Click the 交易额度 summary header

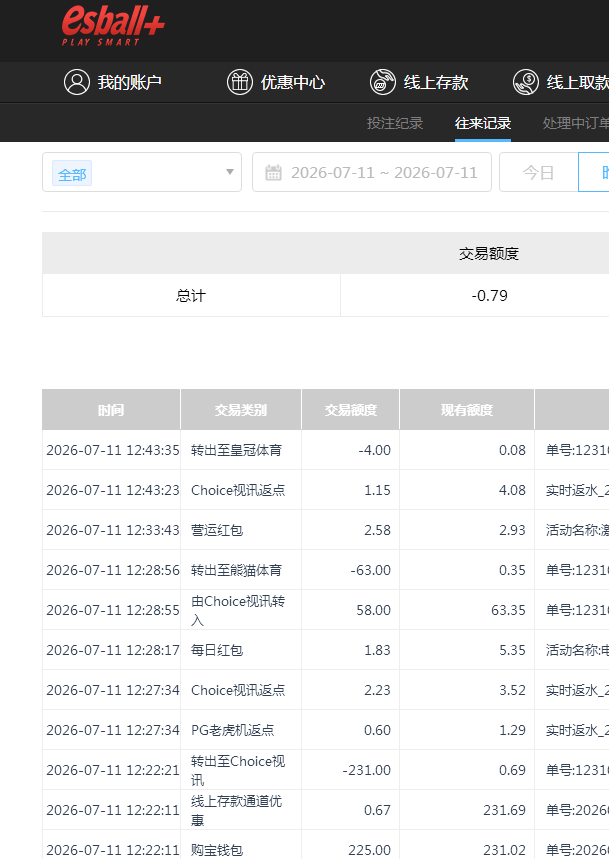489,254
